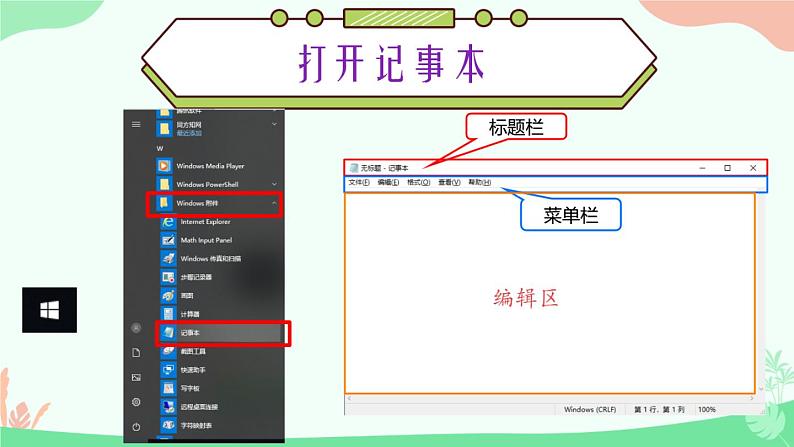The height and width of the screenshot is (447, 794).
Task: Click the Windows Start logo button
Action: pyautogui.click(x=49, y=311)
